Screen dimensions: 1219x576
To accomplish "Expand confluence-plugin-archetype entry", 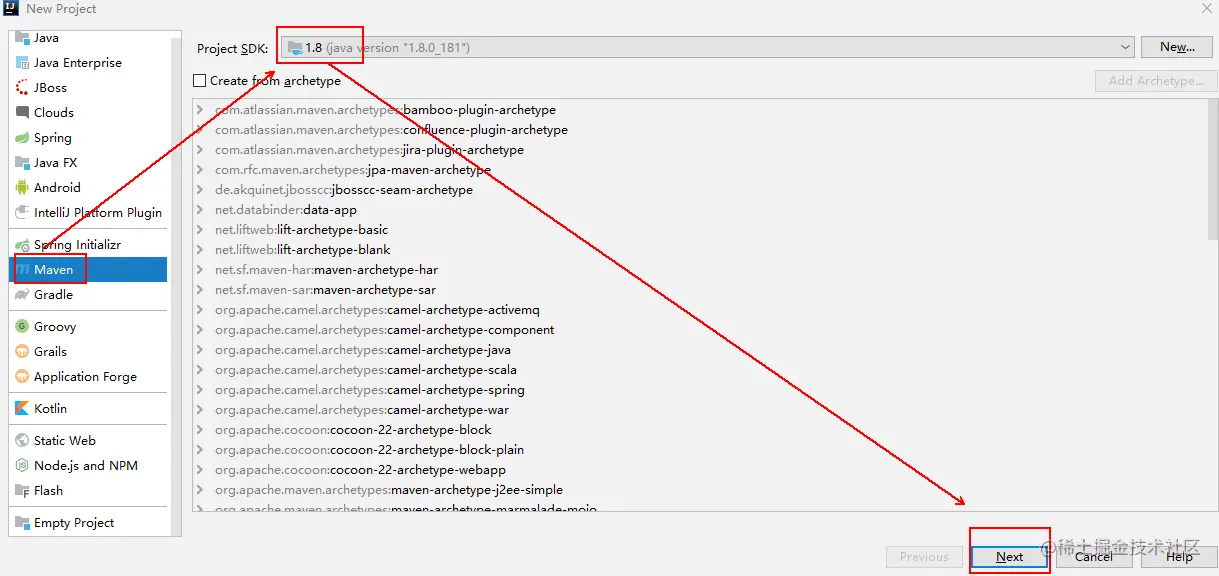I will [201, 130].
